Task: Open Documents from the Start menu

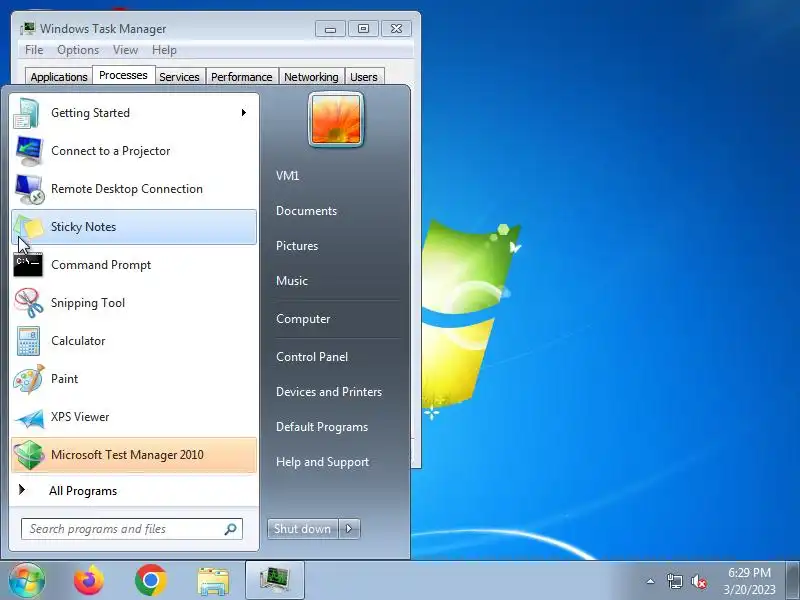Action: (307, 211)
